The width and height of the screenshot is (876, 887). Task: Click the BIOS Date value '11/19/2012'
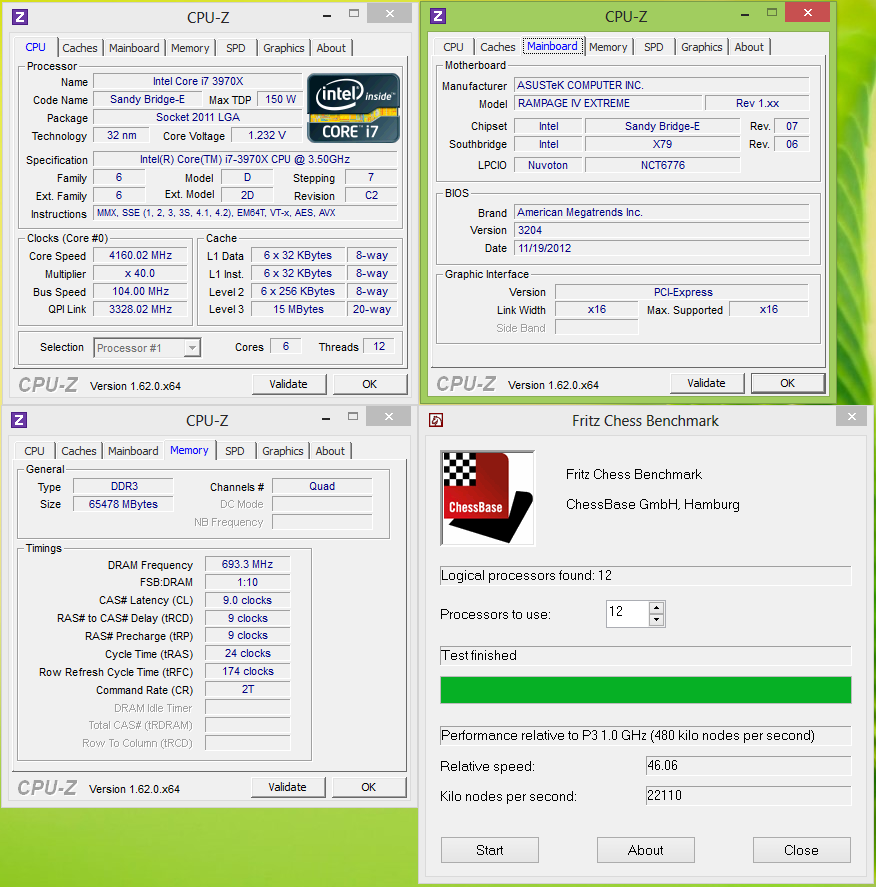point(662,248)
